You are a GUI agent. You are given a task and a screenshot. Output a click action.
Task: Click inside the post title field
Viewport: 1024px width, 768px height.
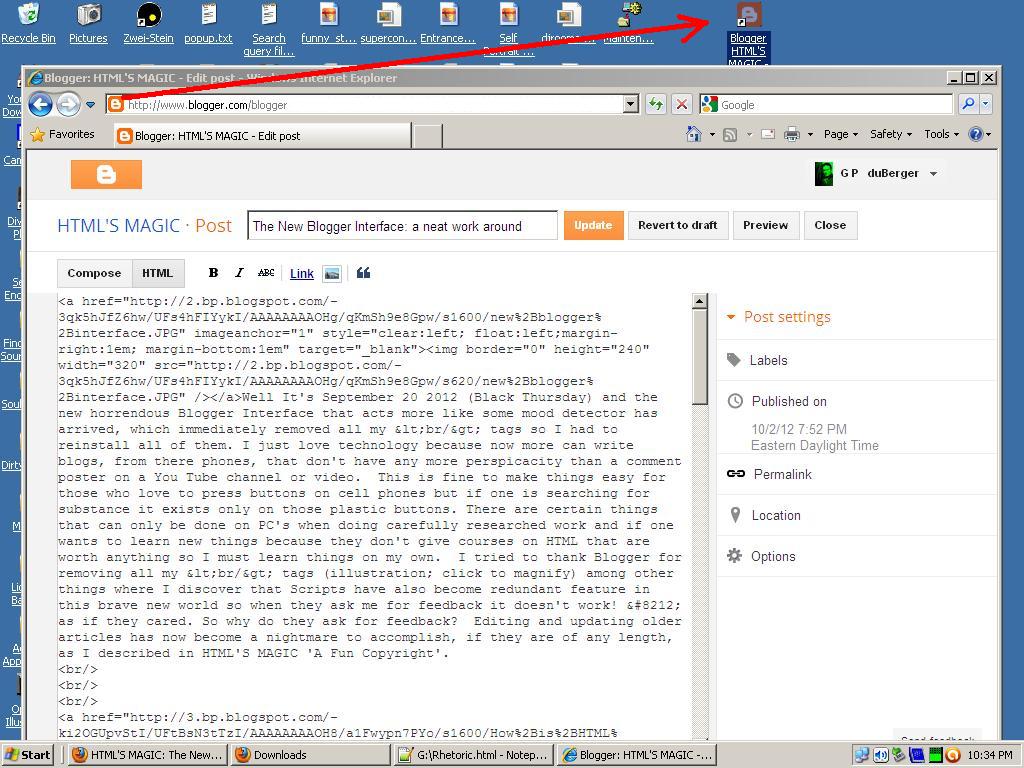pos(402,225)
